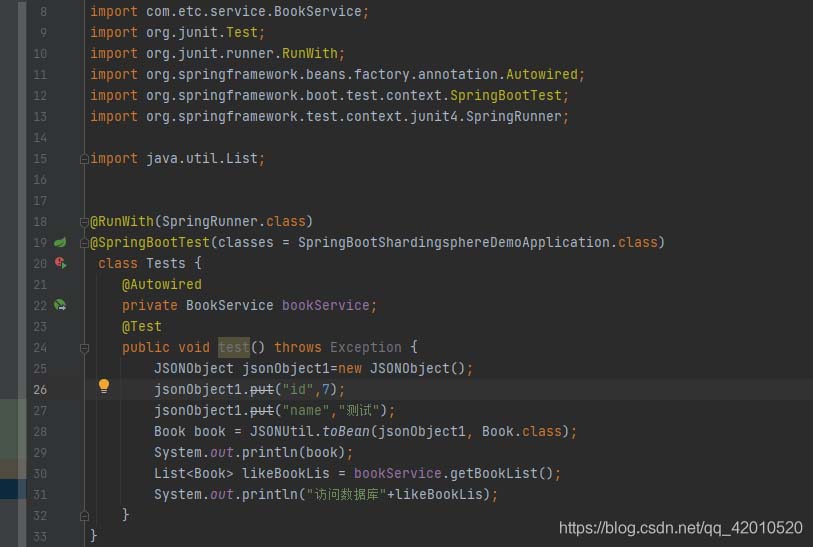Collapse the test method fold marker at line 24

[x=85, y=348]
